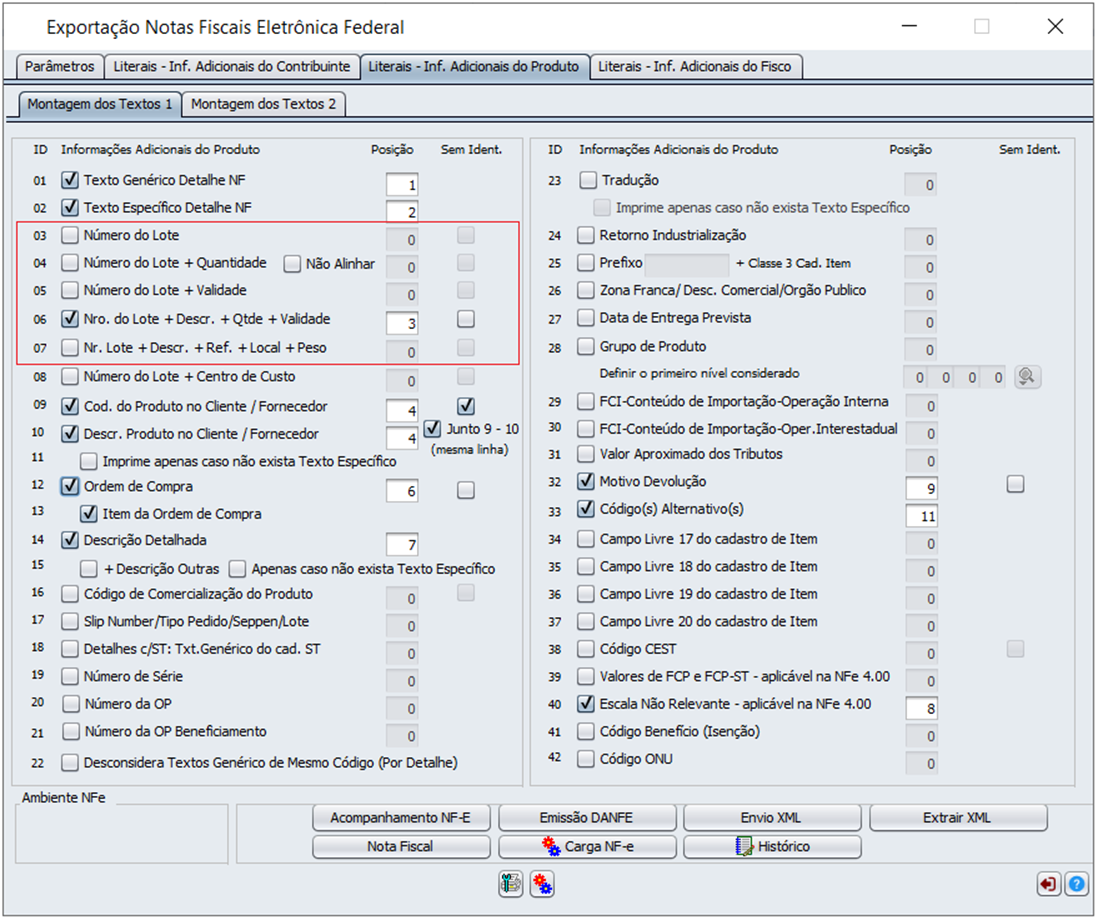
Task: Uncheck Motivo Devolução option
Action: click(x=587, y=481)
